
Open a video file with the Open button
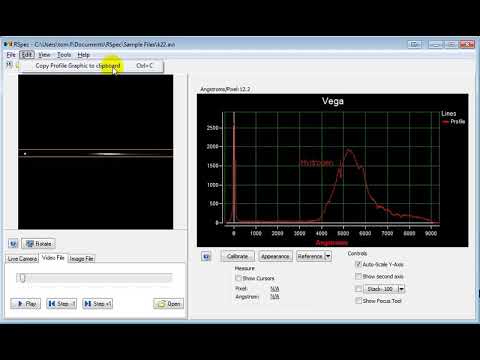(169, 304)
